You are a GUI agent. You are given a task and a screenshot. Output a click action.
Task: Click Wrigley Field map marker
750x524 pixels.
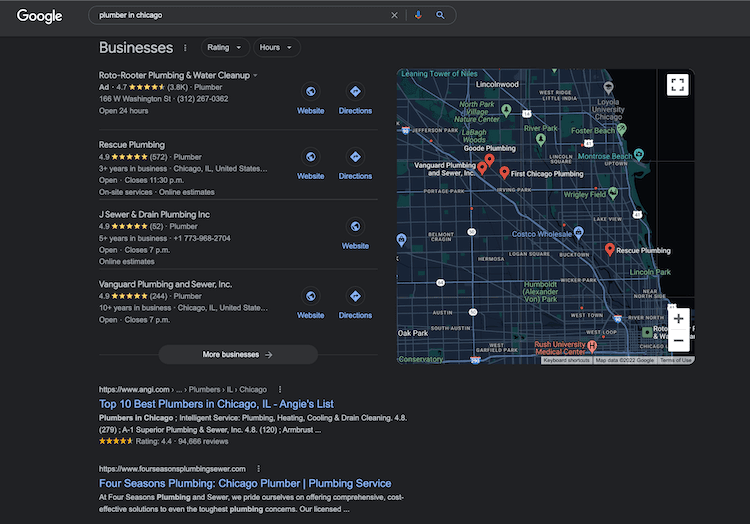pos(613,193)
